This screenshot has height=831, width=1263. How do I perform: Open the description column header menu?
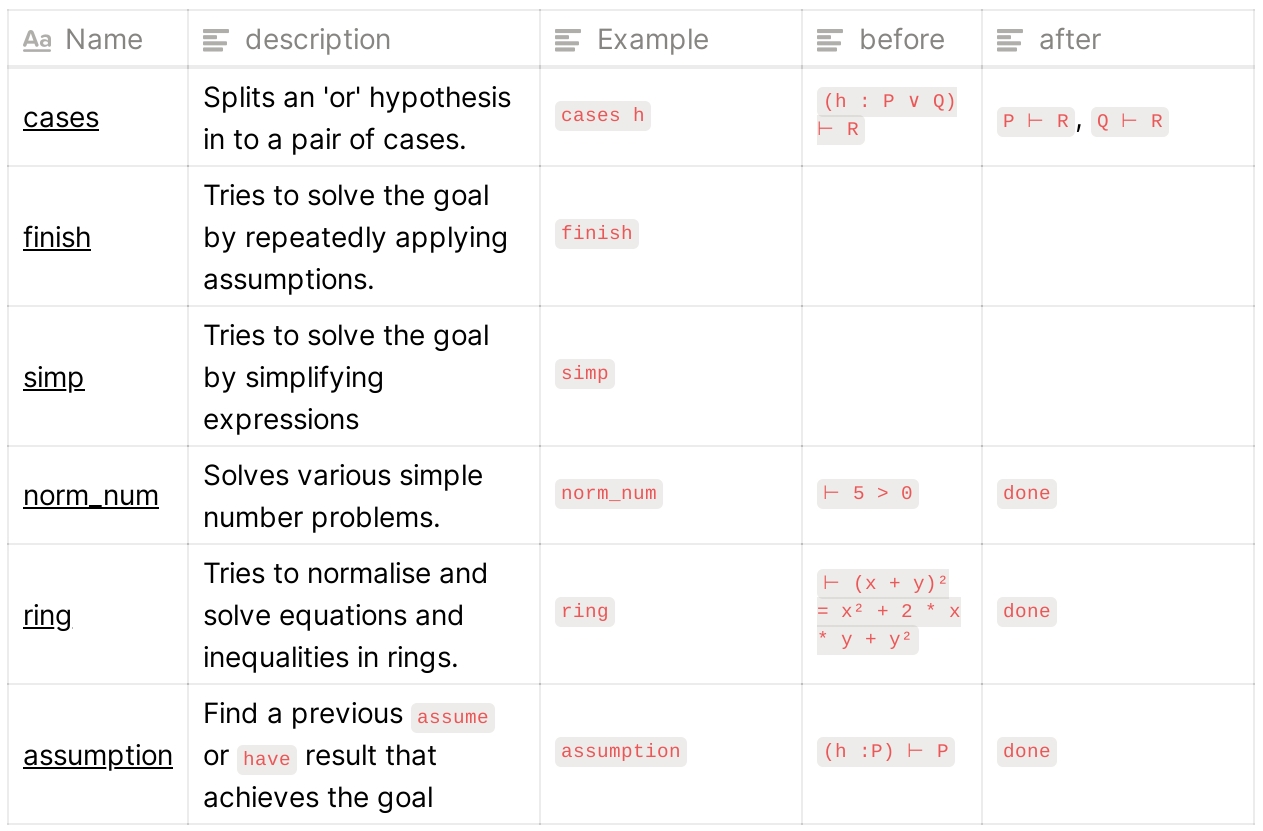coord(317,40)
